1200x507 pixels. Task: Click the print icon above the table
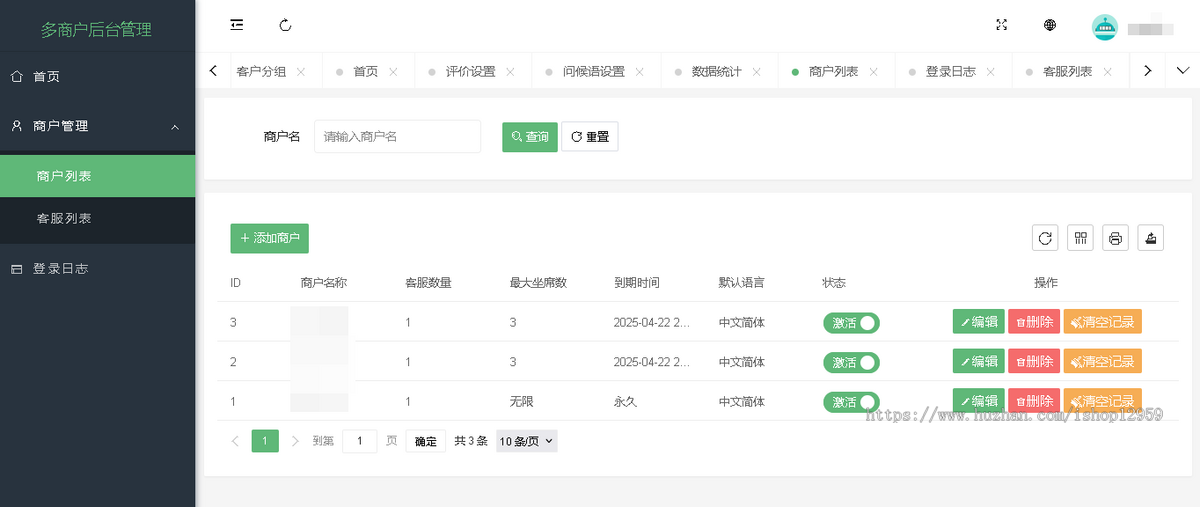pos(1115,238)
